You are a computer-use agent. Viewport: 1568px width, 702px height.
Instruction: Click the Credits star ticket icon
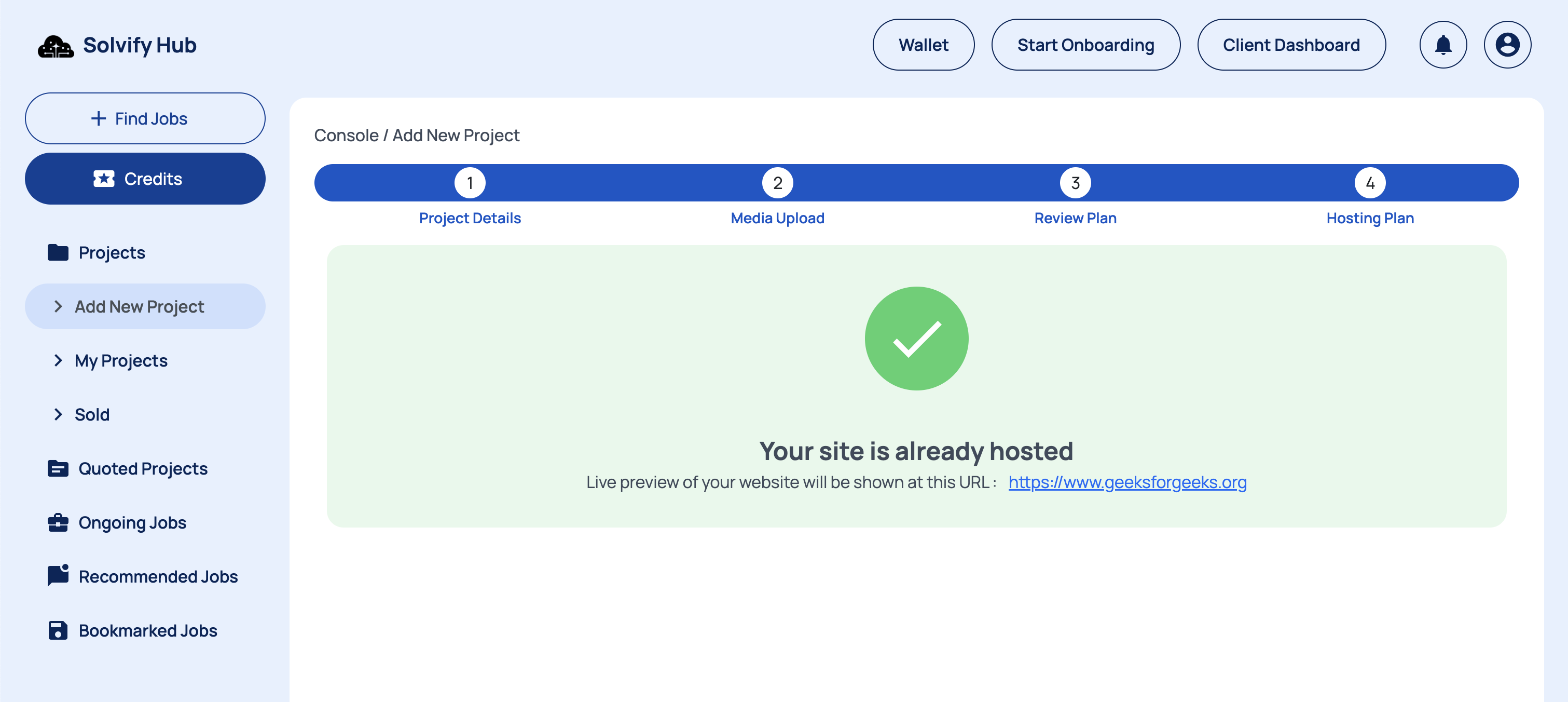(104, 179)
